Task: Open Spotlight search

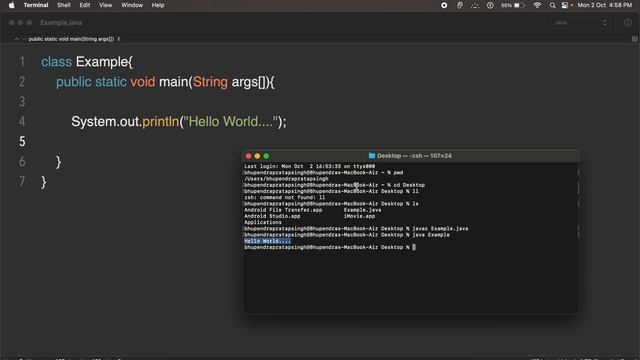Action: point(552,5)
